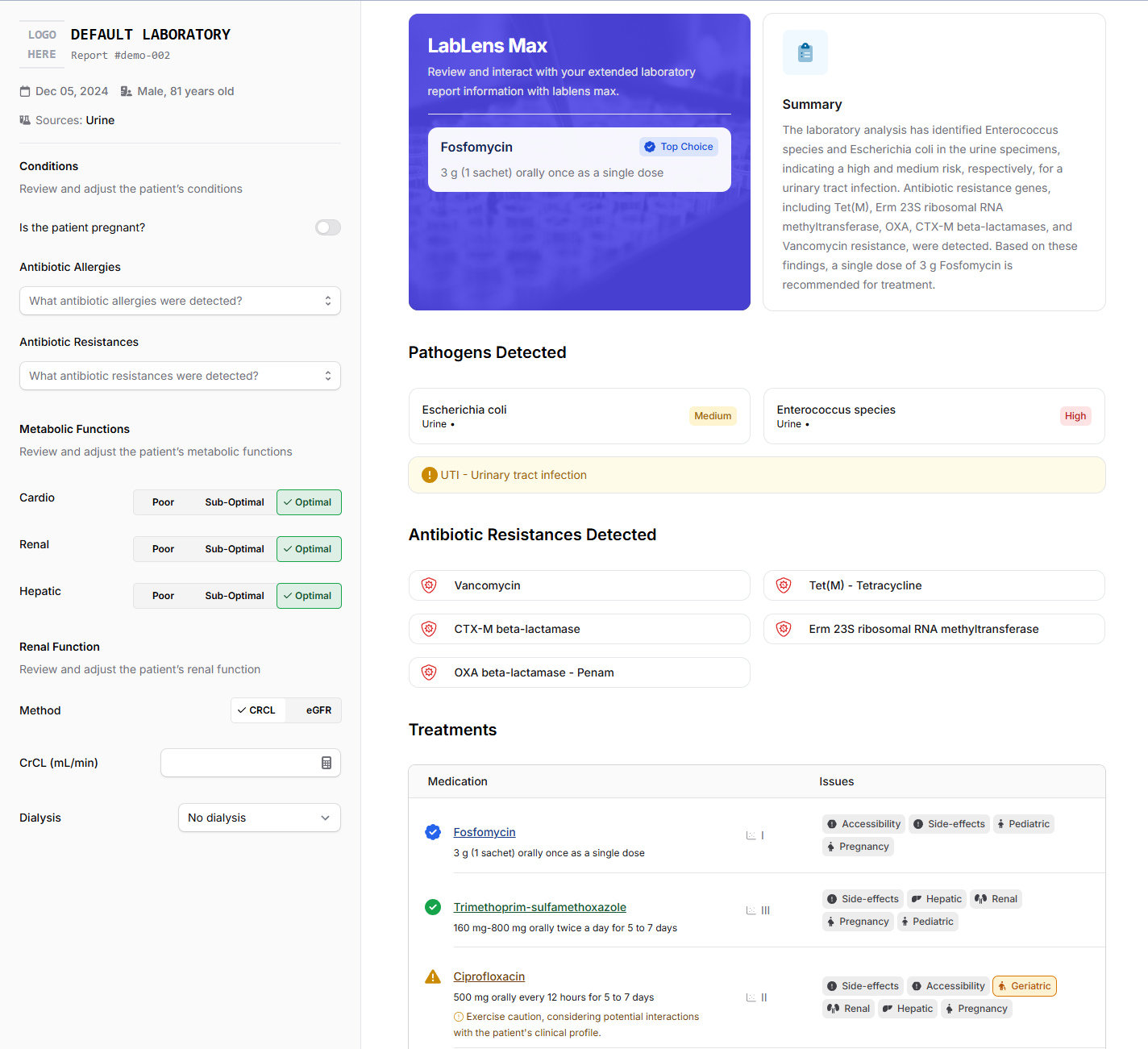Screen dimensions: 1148x1049
Task: Click the Renal tag in Ciprofloxacin row
Action: pyautogui.click(x=848, y=1009)
